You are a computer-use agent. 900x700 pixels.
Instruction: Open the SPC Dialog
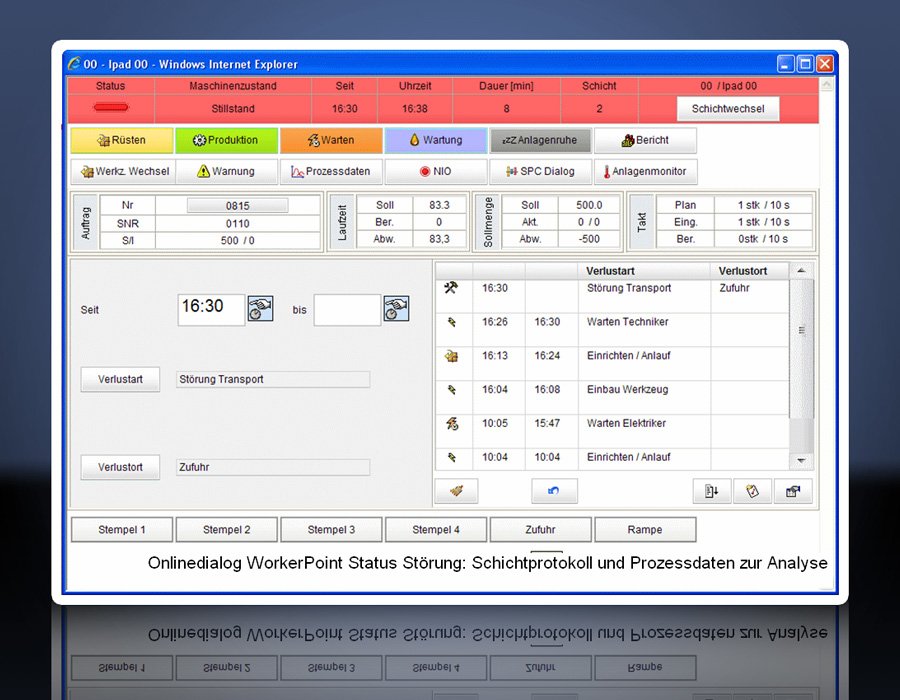pos(540,172)
